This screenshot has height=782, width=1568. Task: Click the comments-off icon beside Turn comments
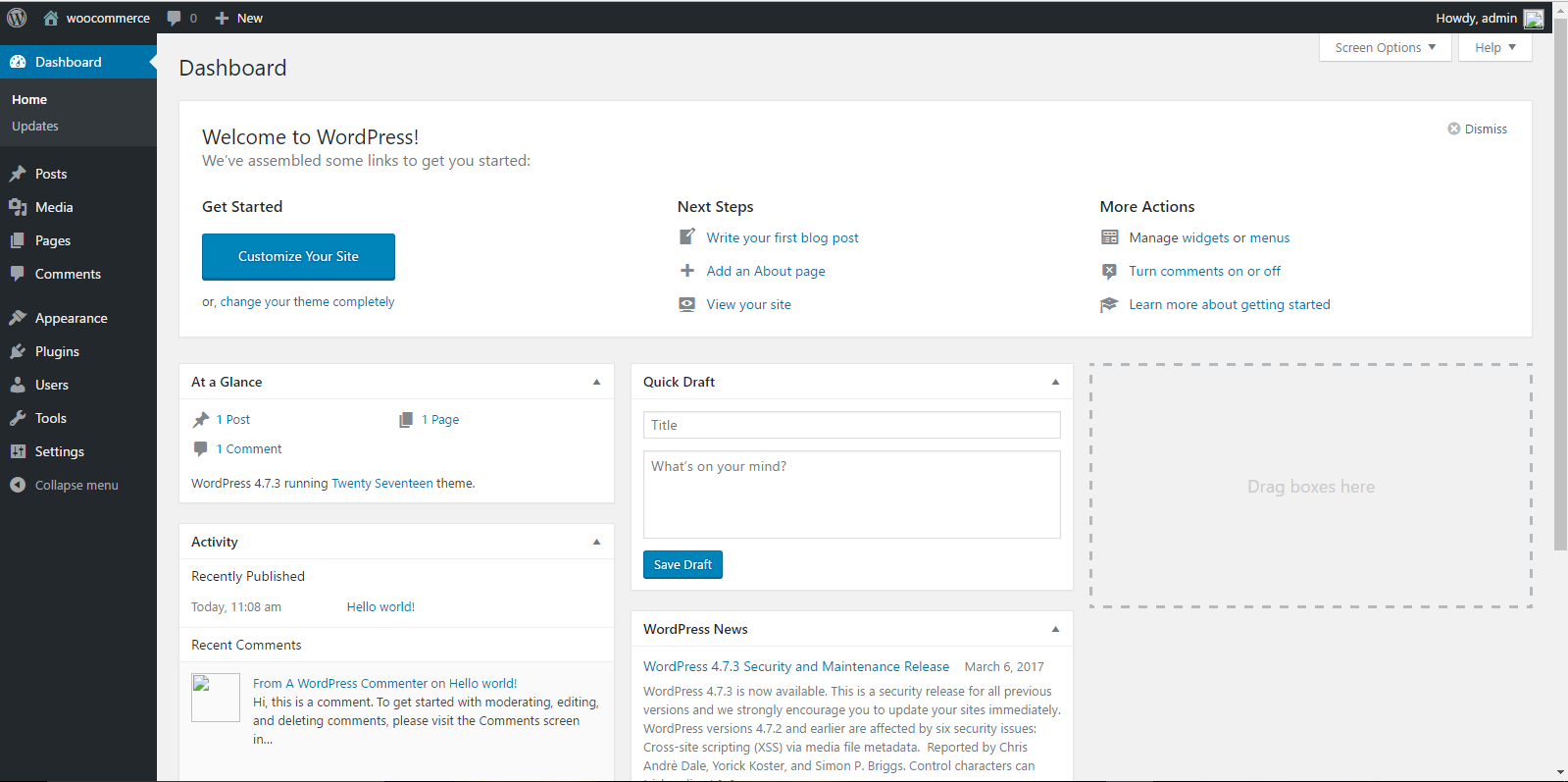1109,271
